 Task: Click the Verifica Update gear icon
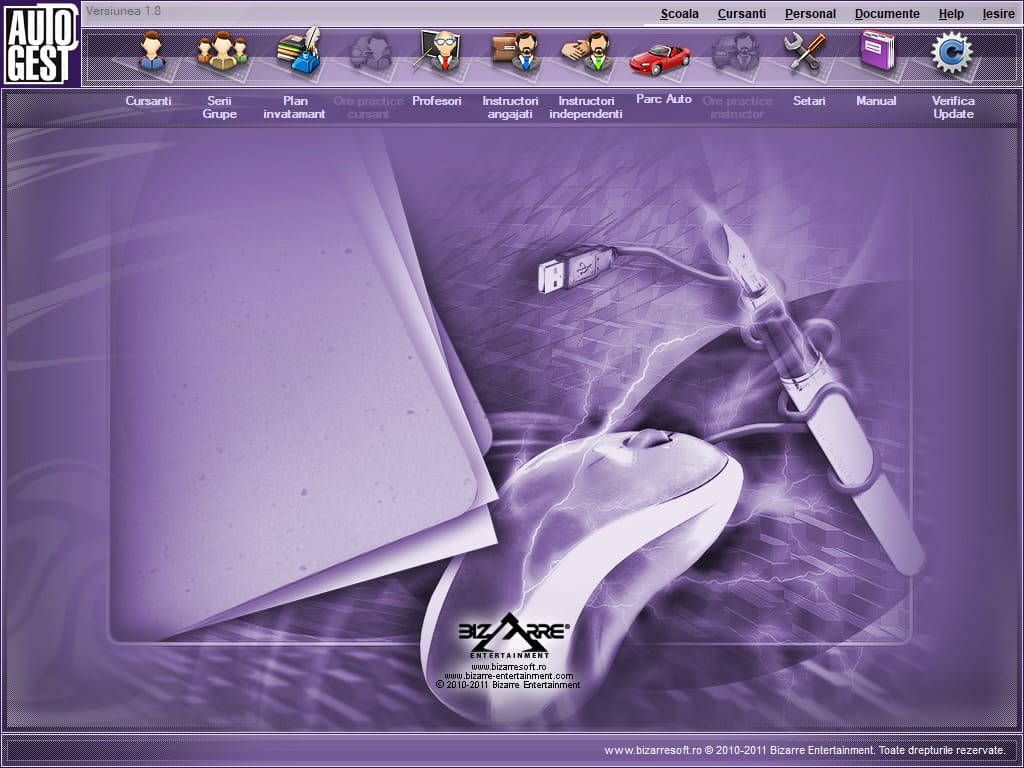coord(951,52)
